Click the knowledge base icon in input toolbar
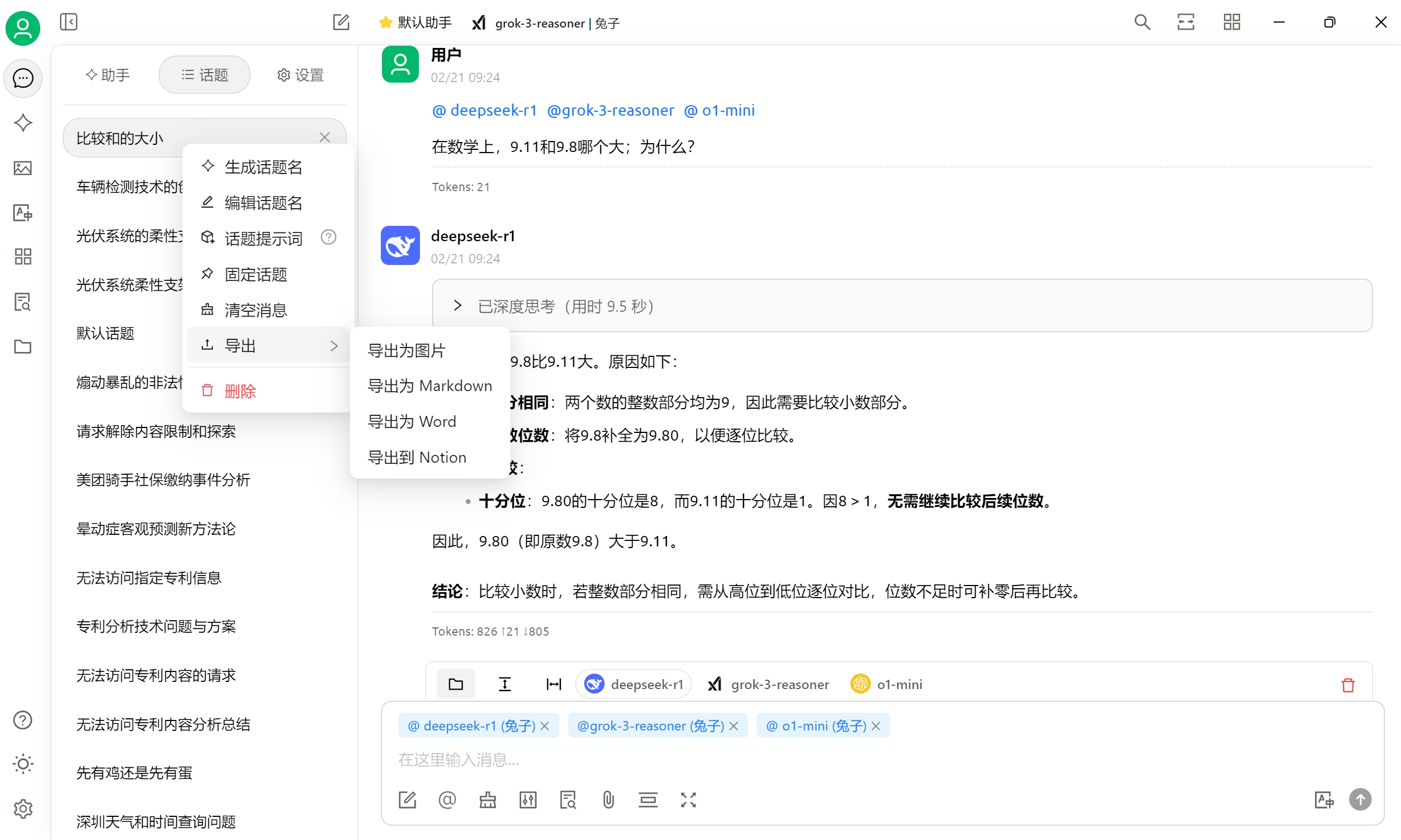 click(568, 800)
